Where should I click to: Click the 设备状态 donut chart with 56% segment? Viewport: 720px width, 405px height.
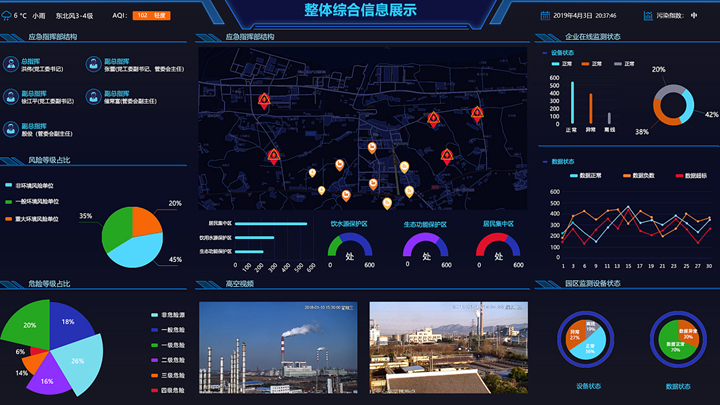(x=585, y=339)
